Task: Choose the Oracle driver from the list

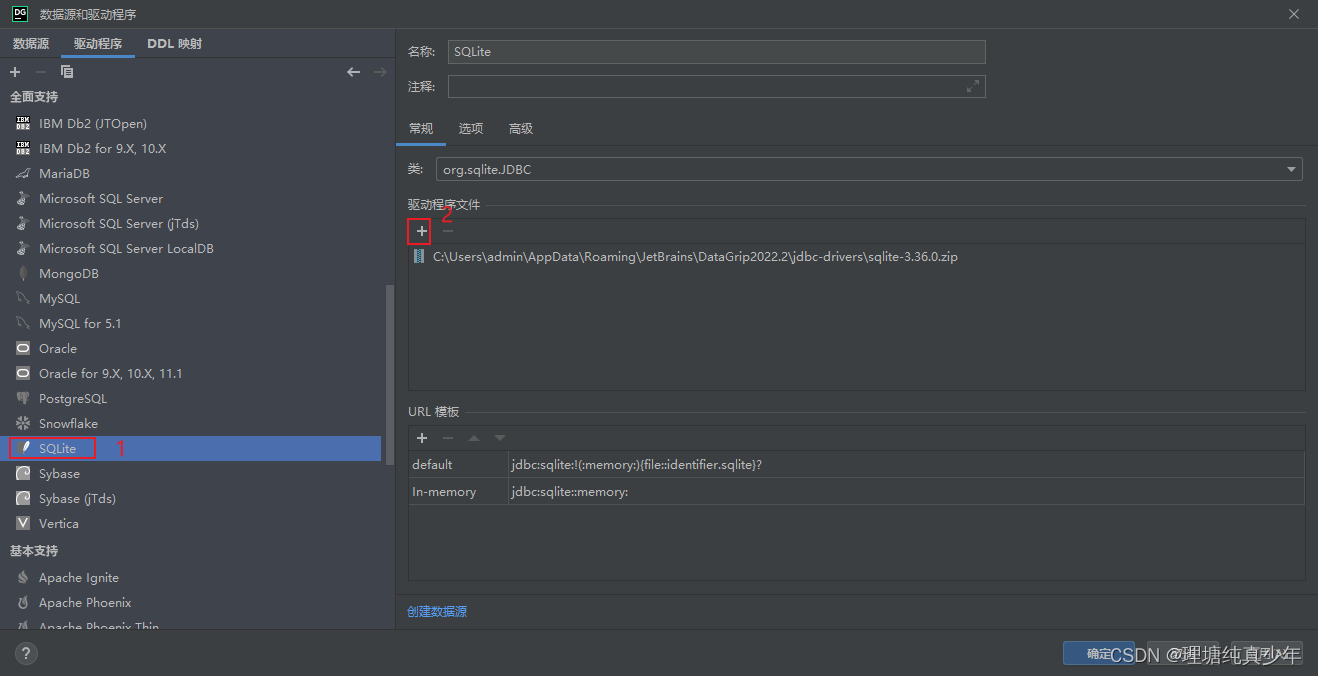Action: coord(59,348)
